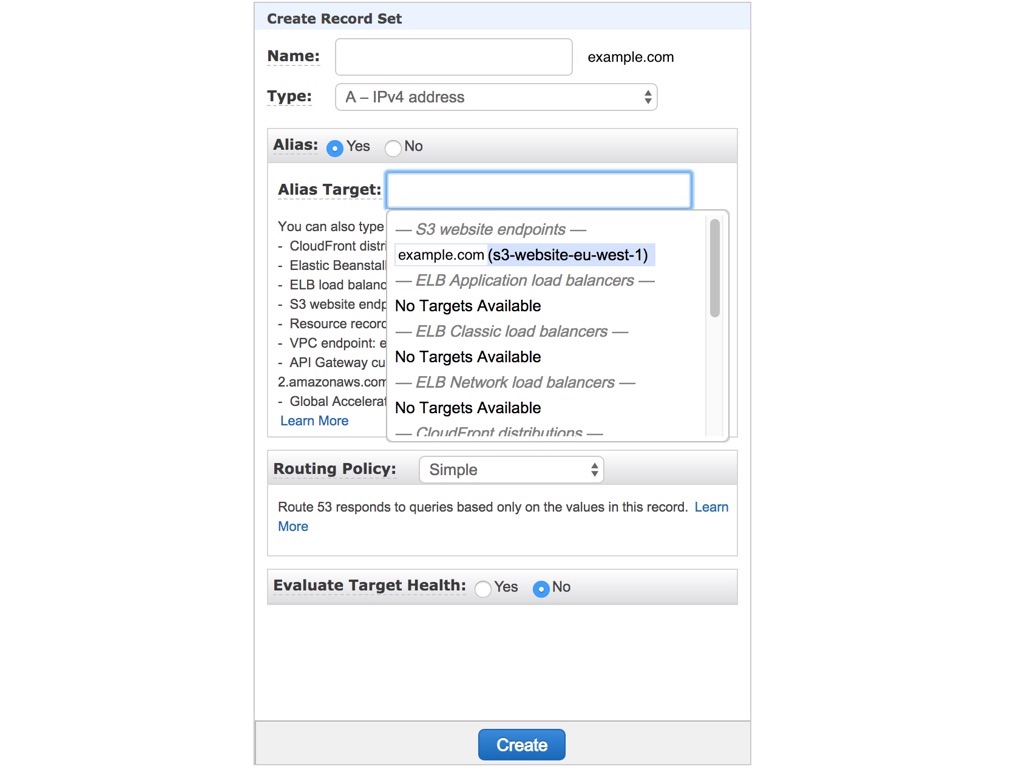Screen dimensions: 1024x768
Task: Set Evaluate Target Health to Yes
Action: (x=483, y=588)
